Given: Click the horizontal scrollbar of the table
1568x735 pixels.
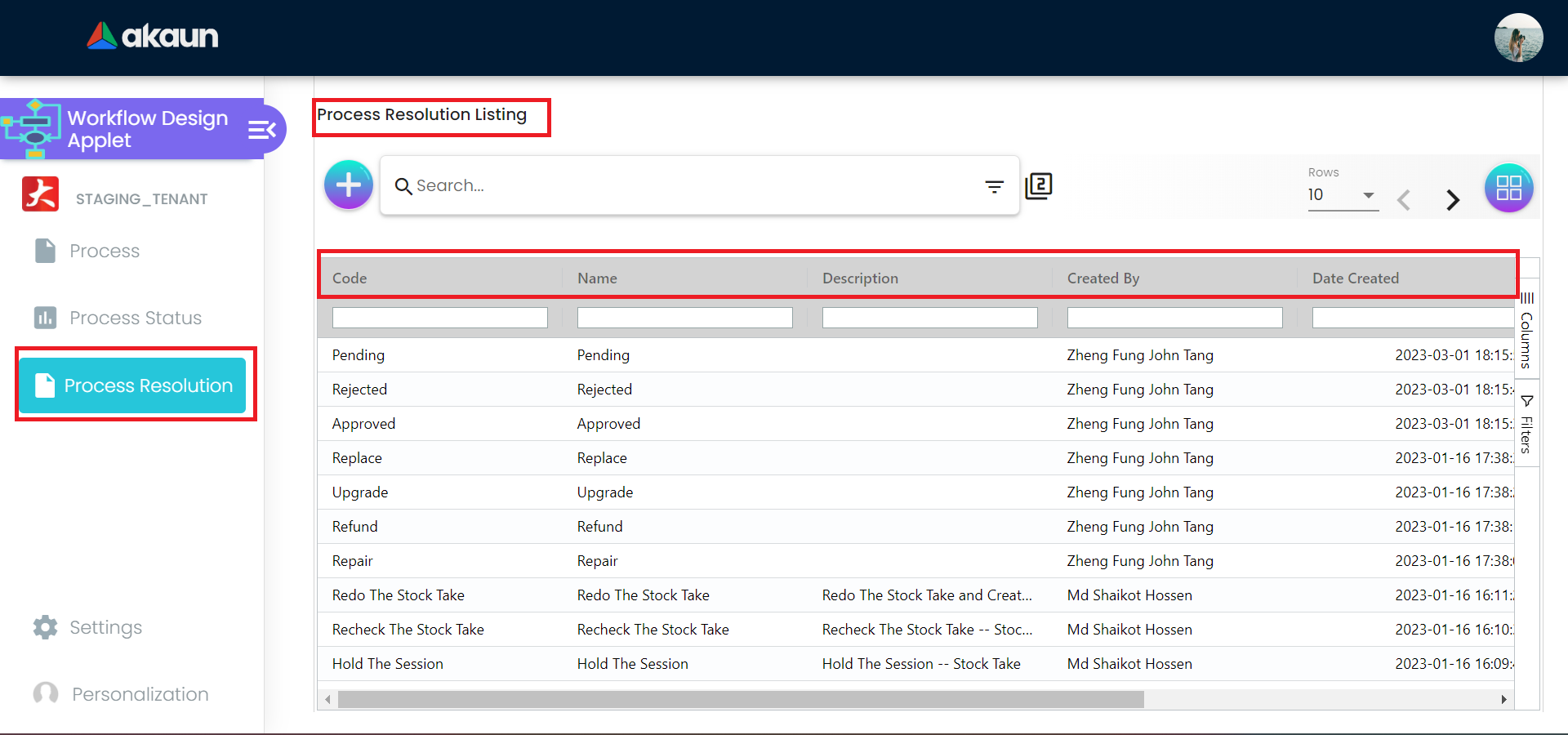Looking at the screenshot, I should point(740,700).
